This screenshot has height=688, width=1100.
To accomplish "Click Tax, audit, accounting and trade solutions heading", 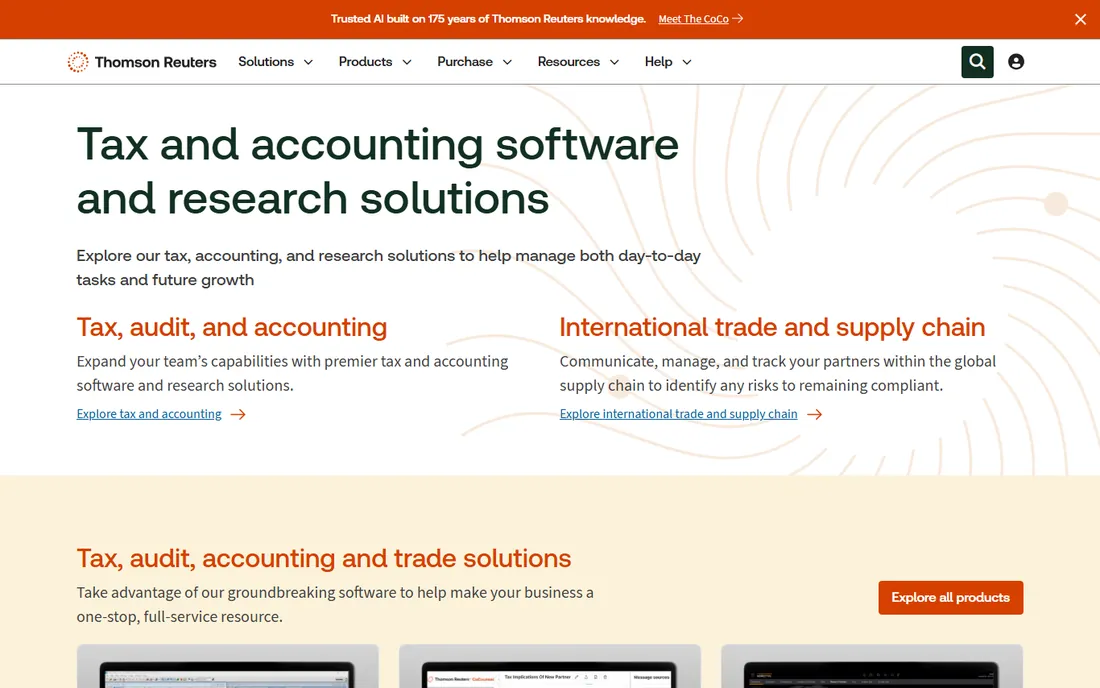I will click(323, 558).
